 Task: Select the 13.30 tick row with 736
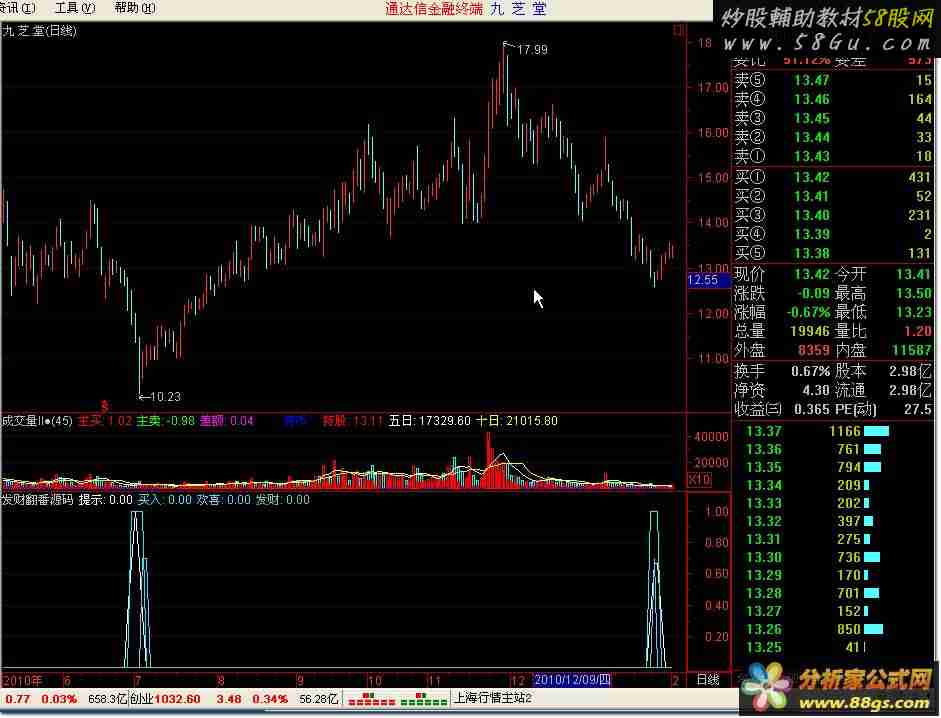click(x=813, y=557)
